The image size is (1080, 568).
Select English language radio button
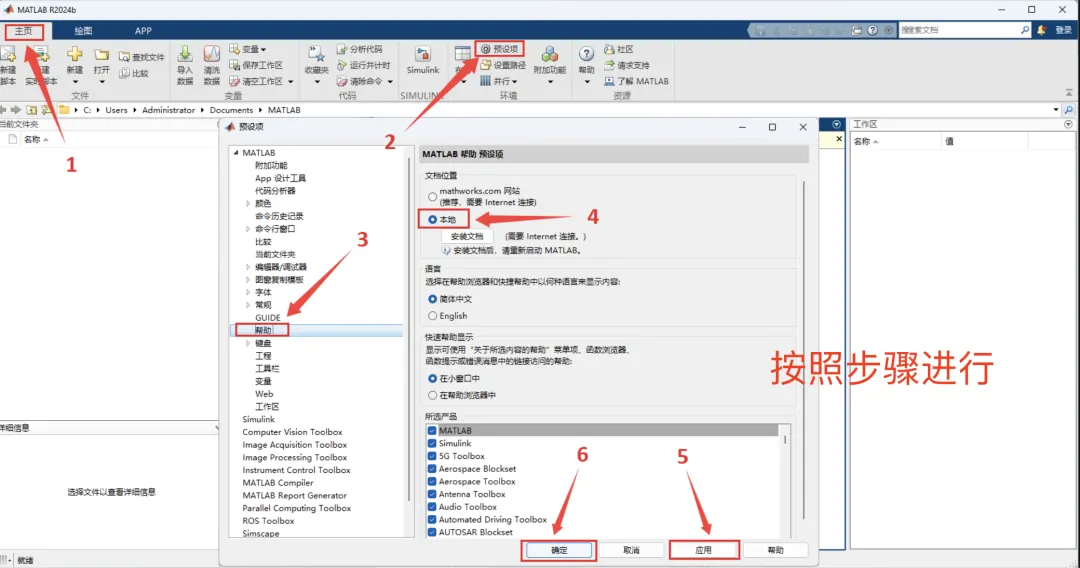point(433,316)
